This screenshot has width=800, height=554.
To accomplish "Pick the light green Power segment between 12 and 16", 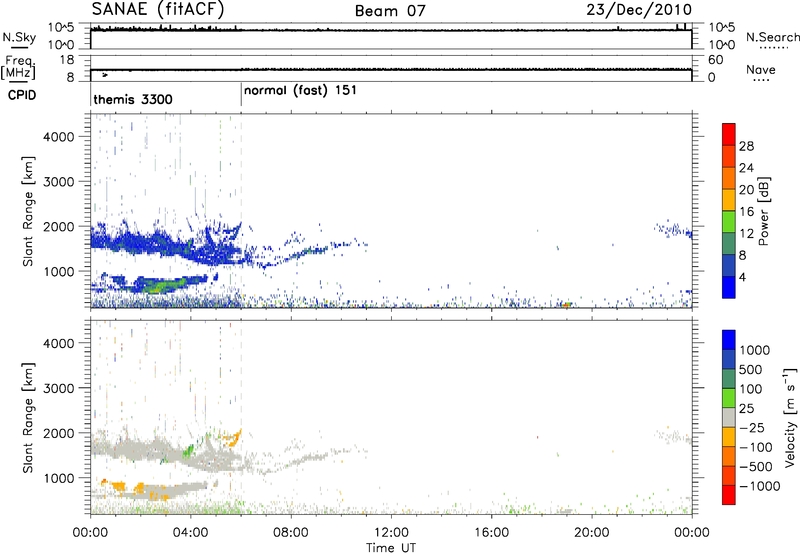I will [x=729, y=221].
